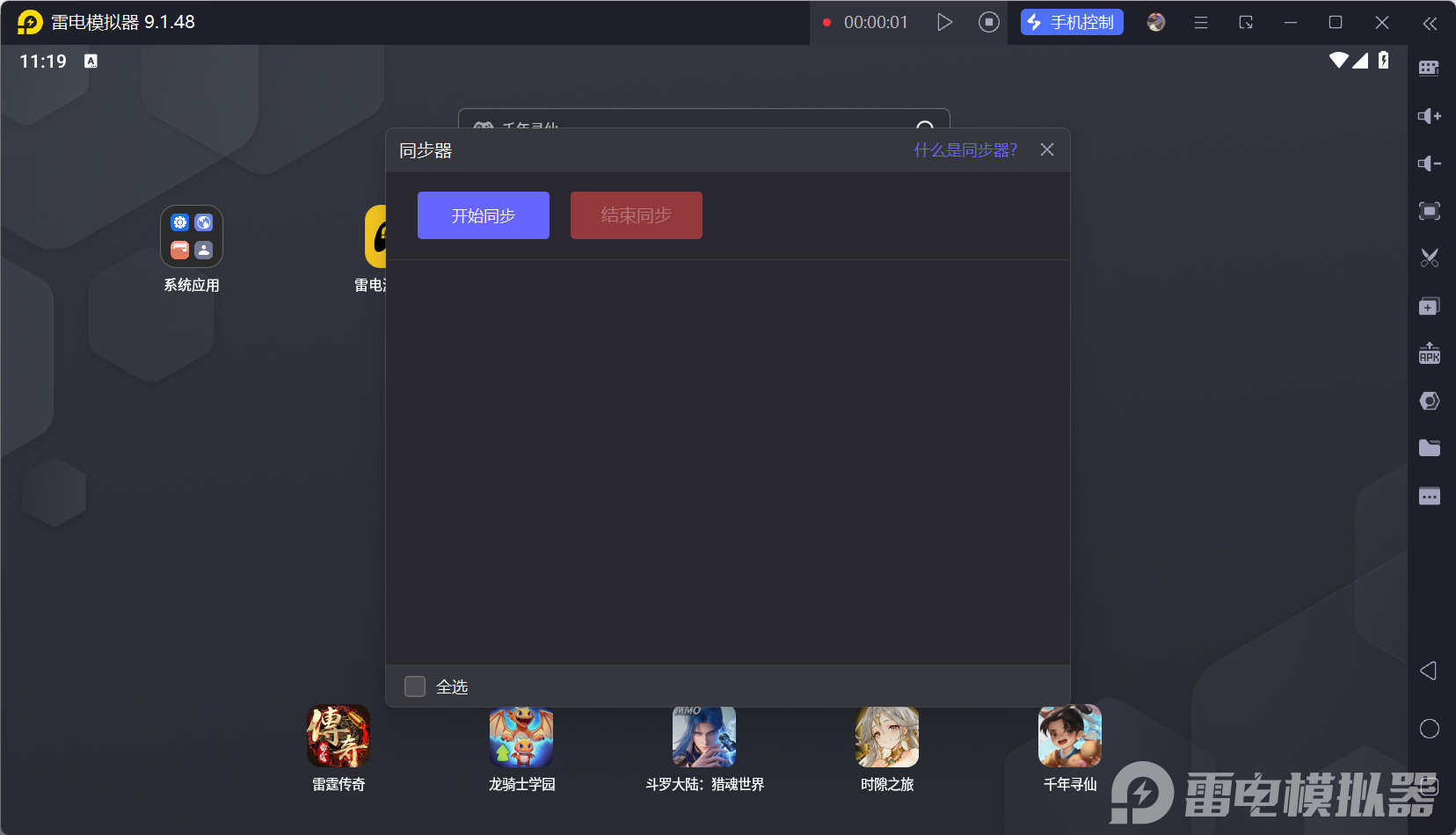Screen dimensions: 1456x835
Task: Decrease the emulator volume
Action: pos(1430,163)
